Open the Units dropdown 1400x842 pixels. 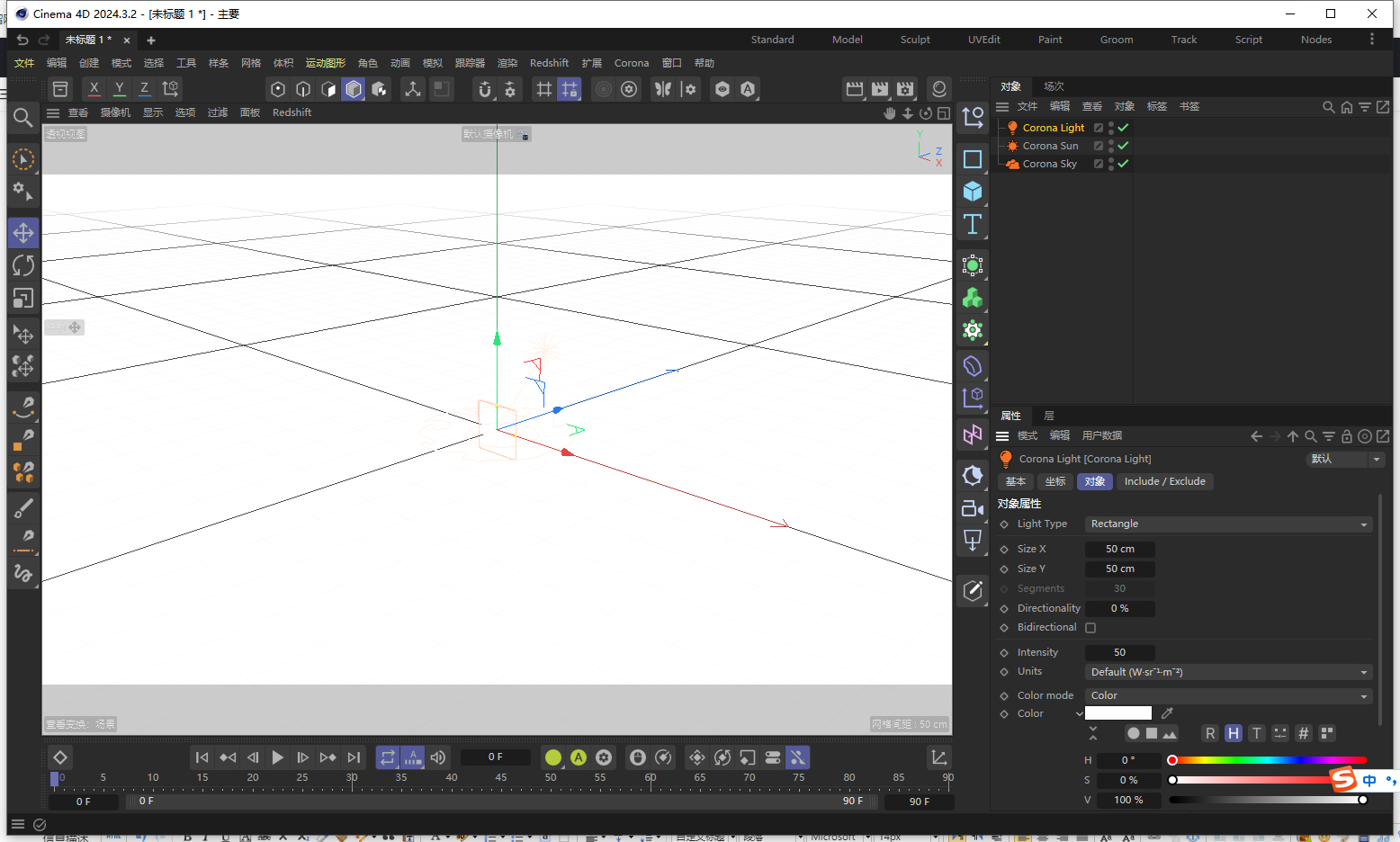tap(1229, 672)
